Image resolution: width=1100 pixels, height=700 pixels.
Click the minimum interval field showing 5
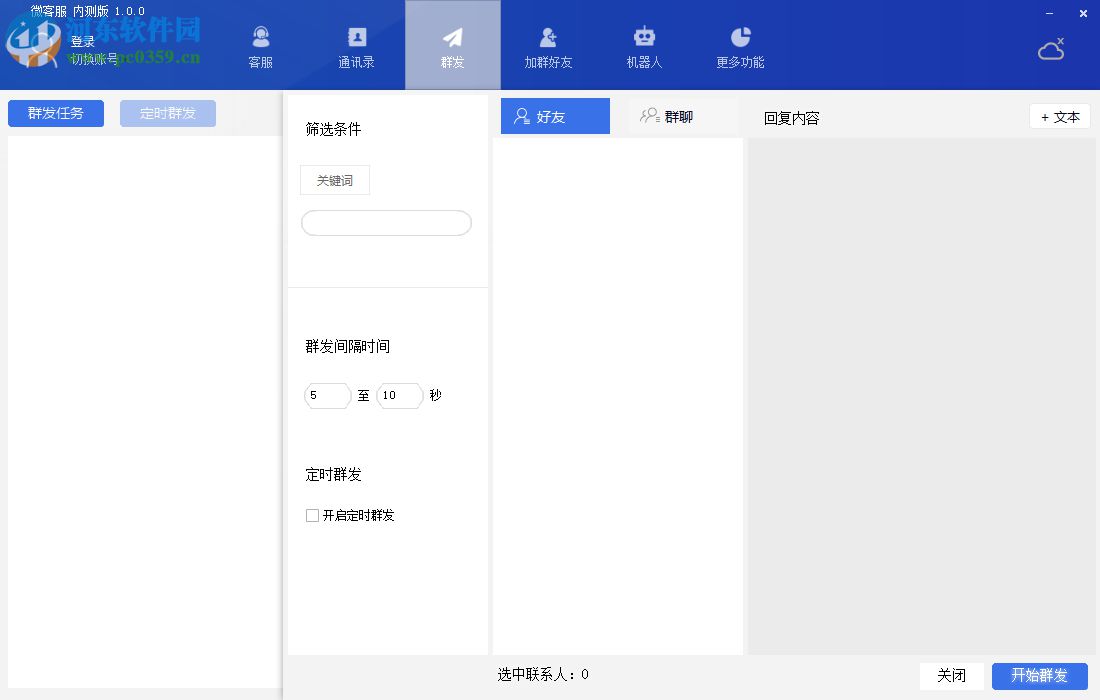click(328, 396)
